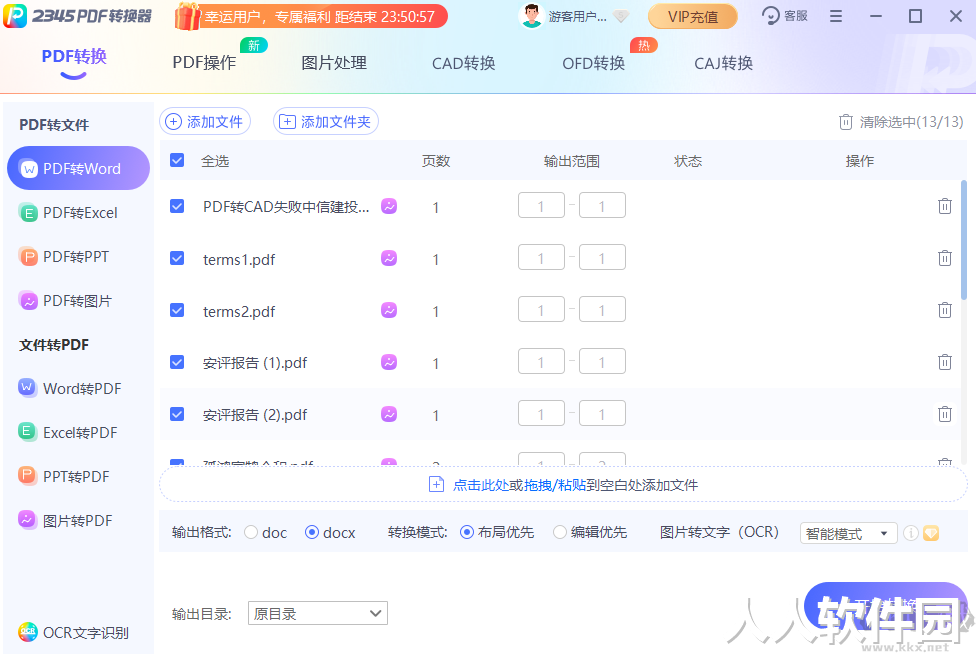Click the purple icon beside 安评报告 (1).pdf
The height and width of the screenshot is (654, 976).
[x=389, y=362]
